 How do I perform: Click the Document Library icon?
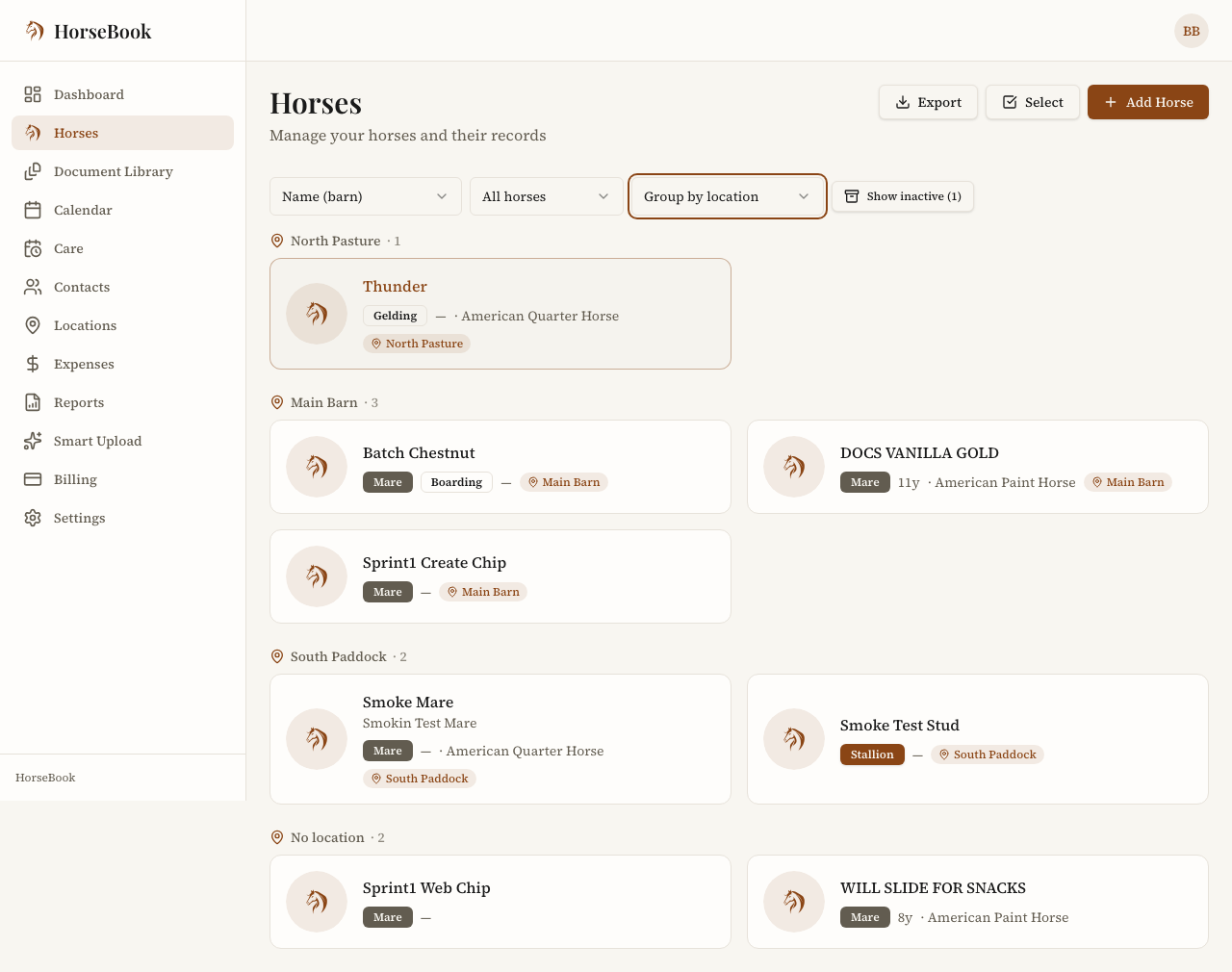(x=33, y=171)
